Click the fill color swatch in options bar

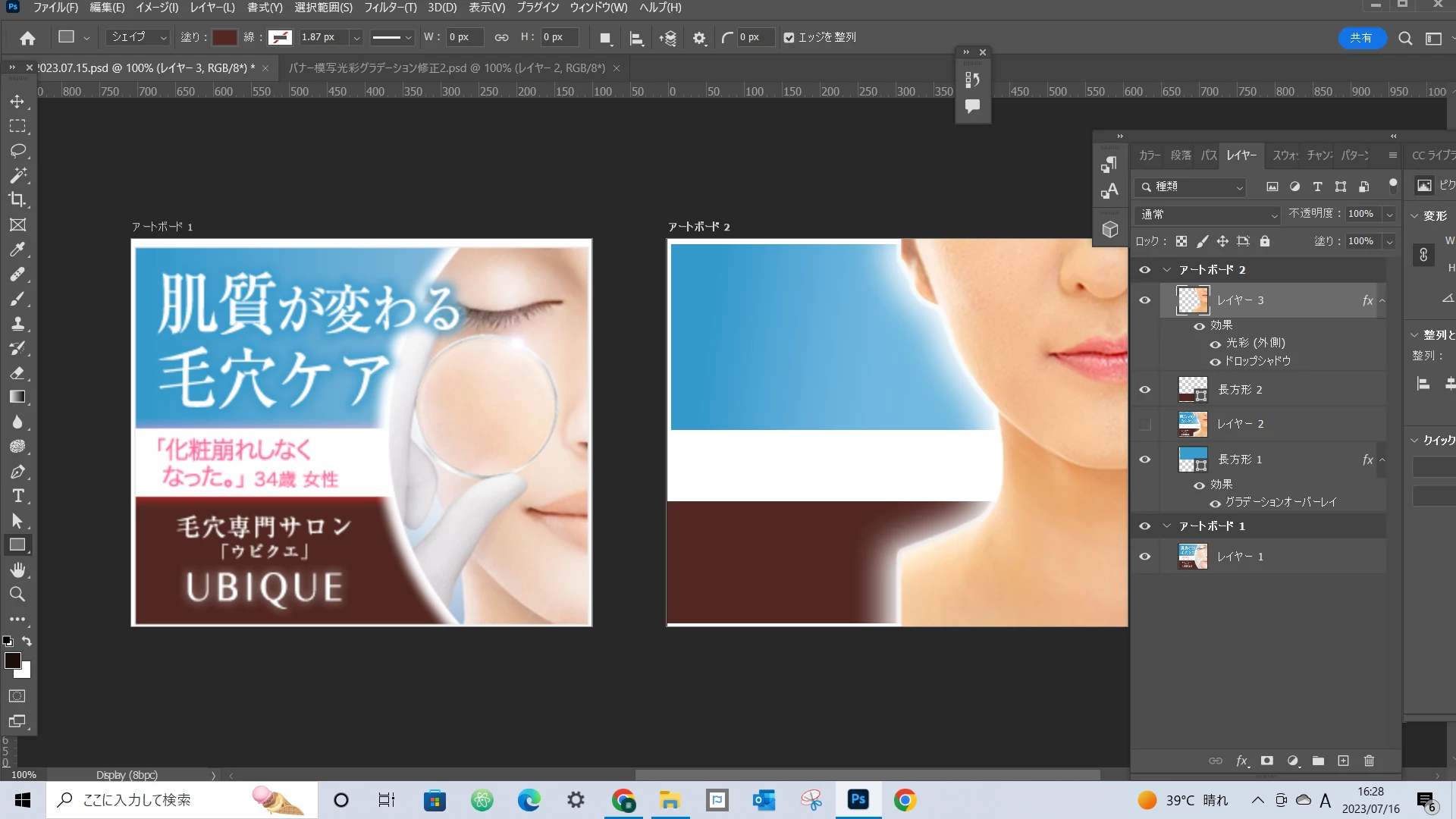(224, 37)
